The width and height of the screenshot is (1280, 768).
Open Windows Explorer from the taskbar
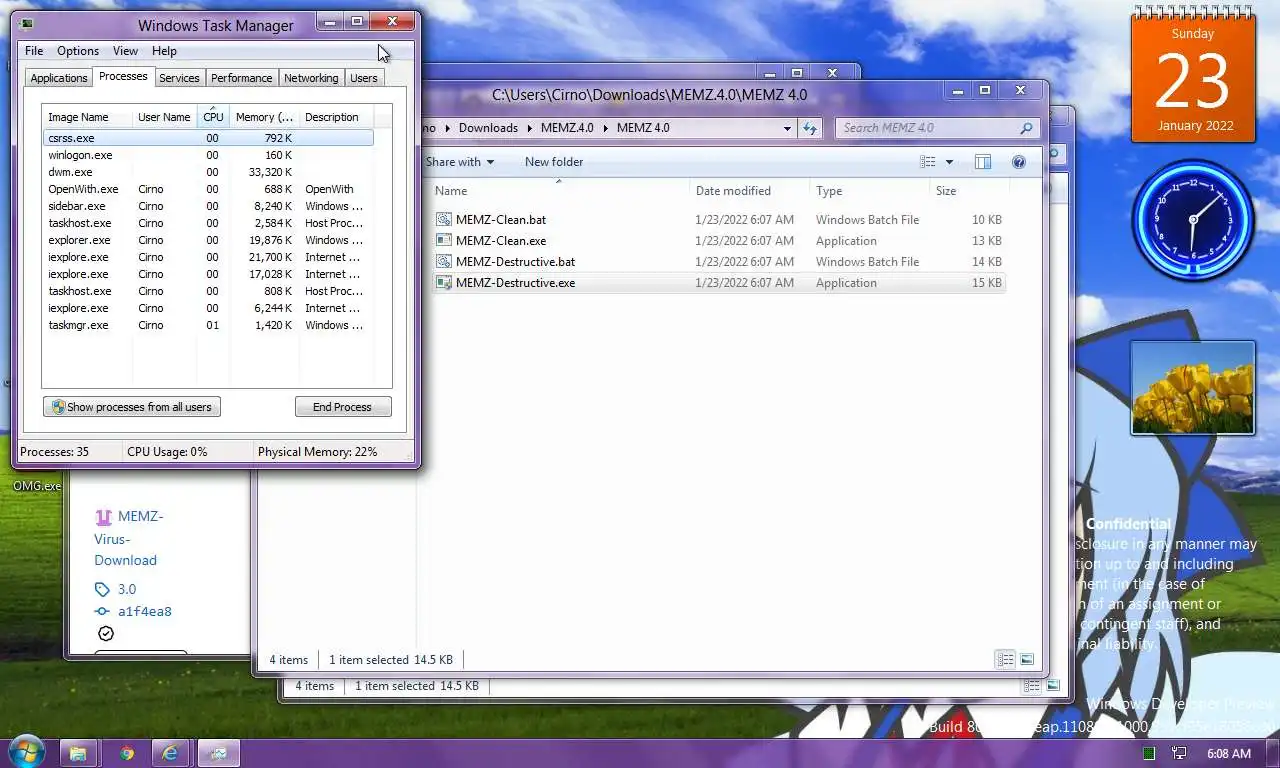click(78, 753)
